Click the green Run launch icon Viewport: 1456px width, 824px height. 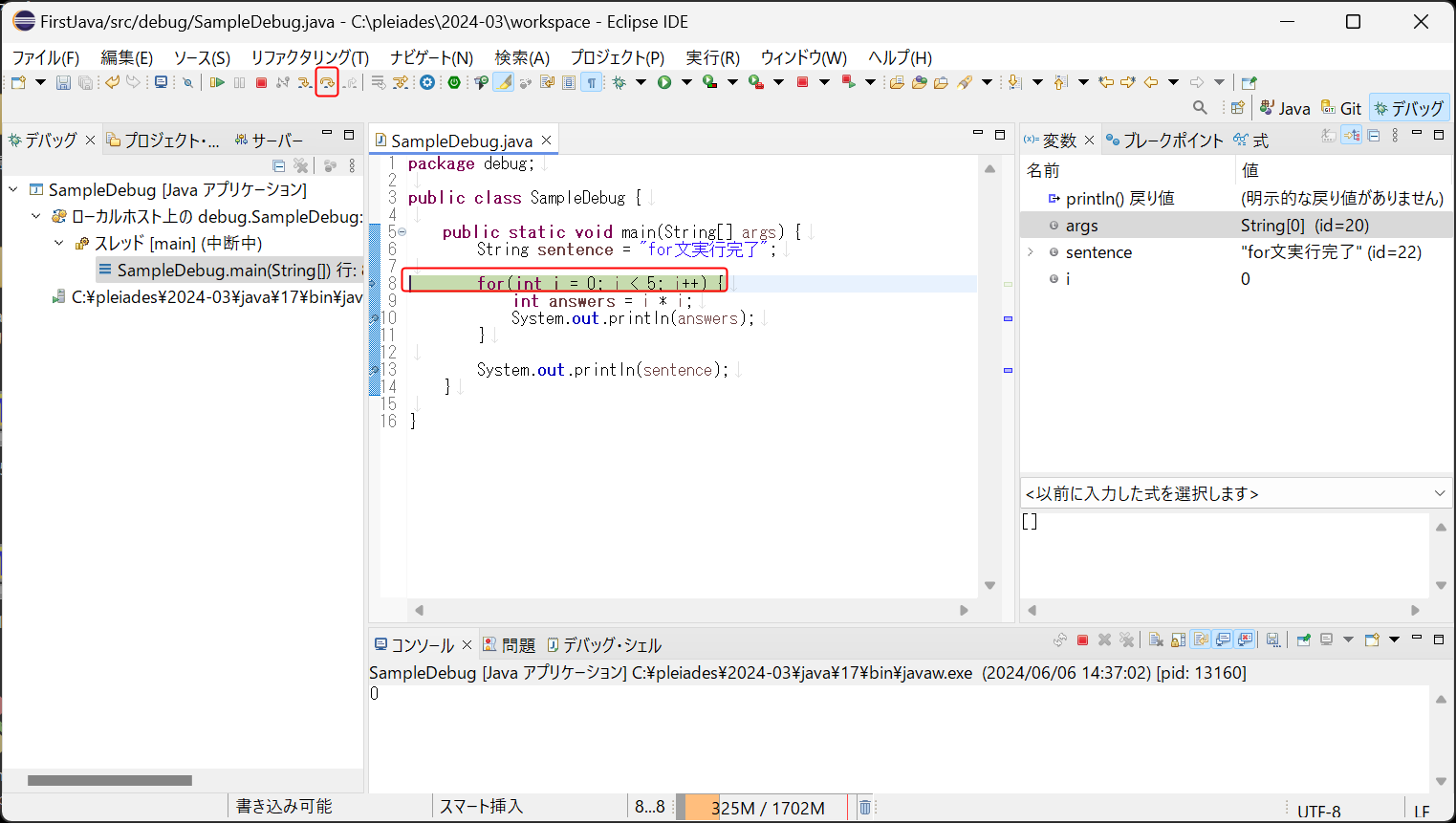[x=664, y=82]
